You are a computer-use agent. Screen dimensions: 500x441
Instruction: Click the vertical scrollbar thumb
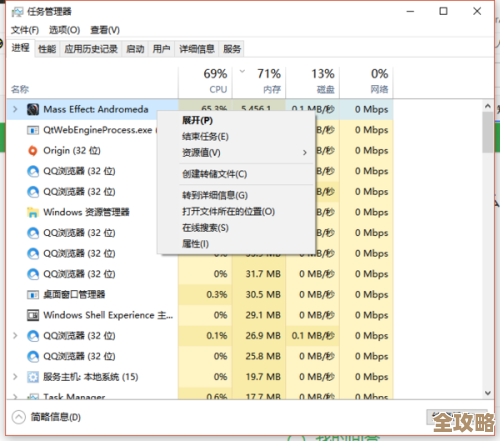tap(488, 132)
